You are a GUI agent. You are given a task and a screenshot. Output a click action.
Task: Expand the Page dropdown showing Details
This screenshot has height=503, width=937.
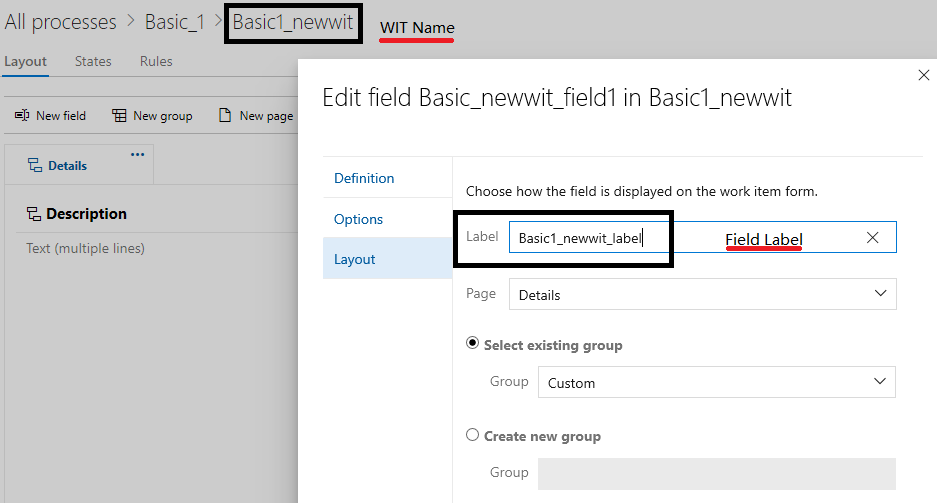[x=880, y=294]
